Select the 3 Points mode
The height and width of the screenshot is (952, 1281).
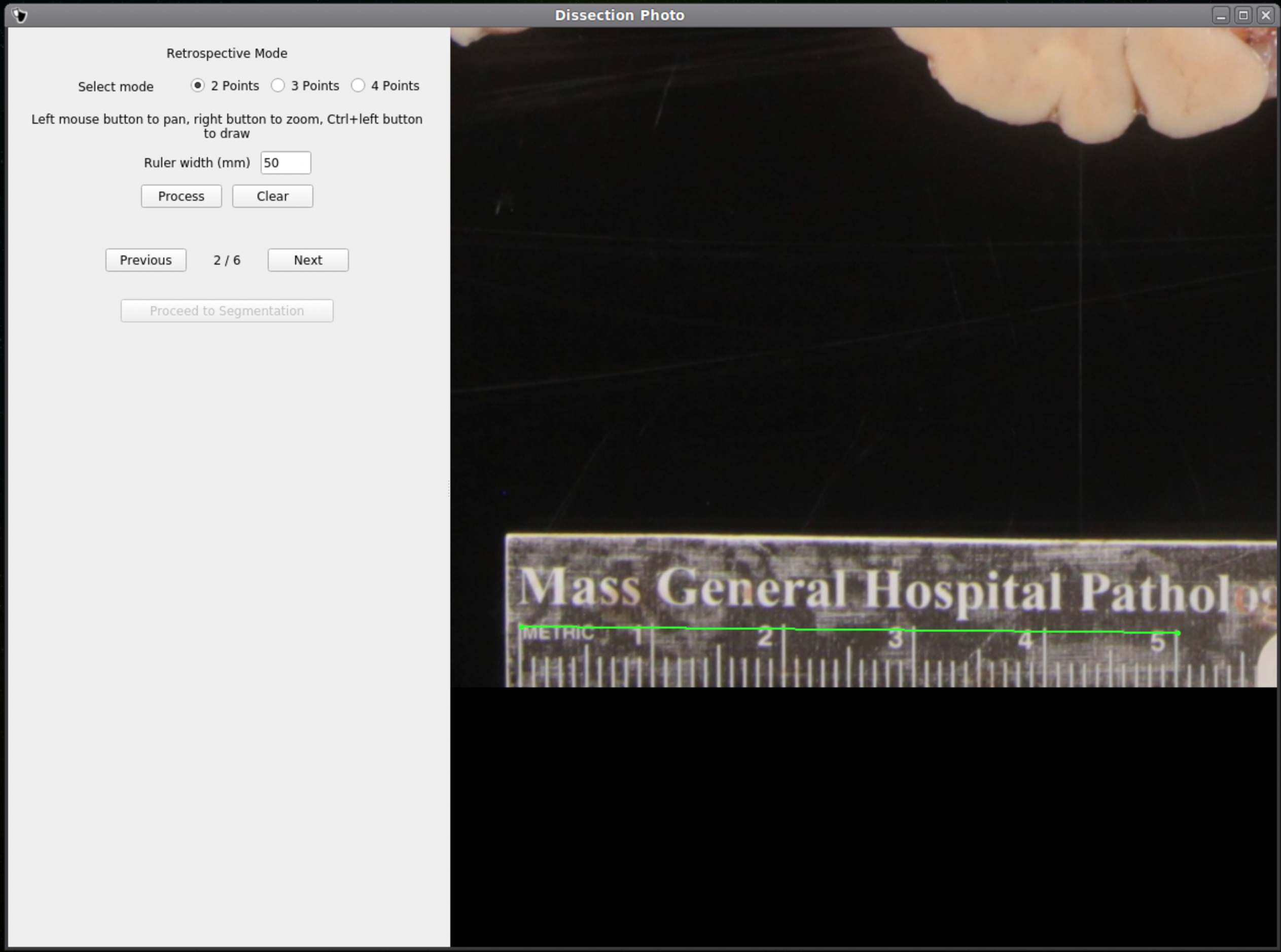pyautogui.click(x=278, y=86)
